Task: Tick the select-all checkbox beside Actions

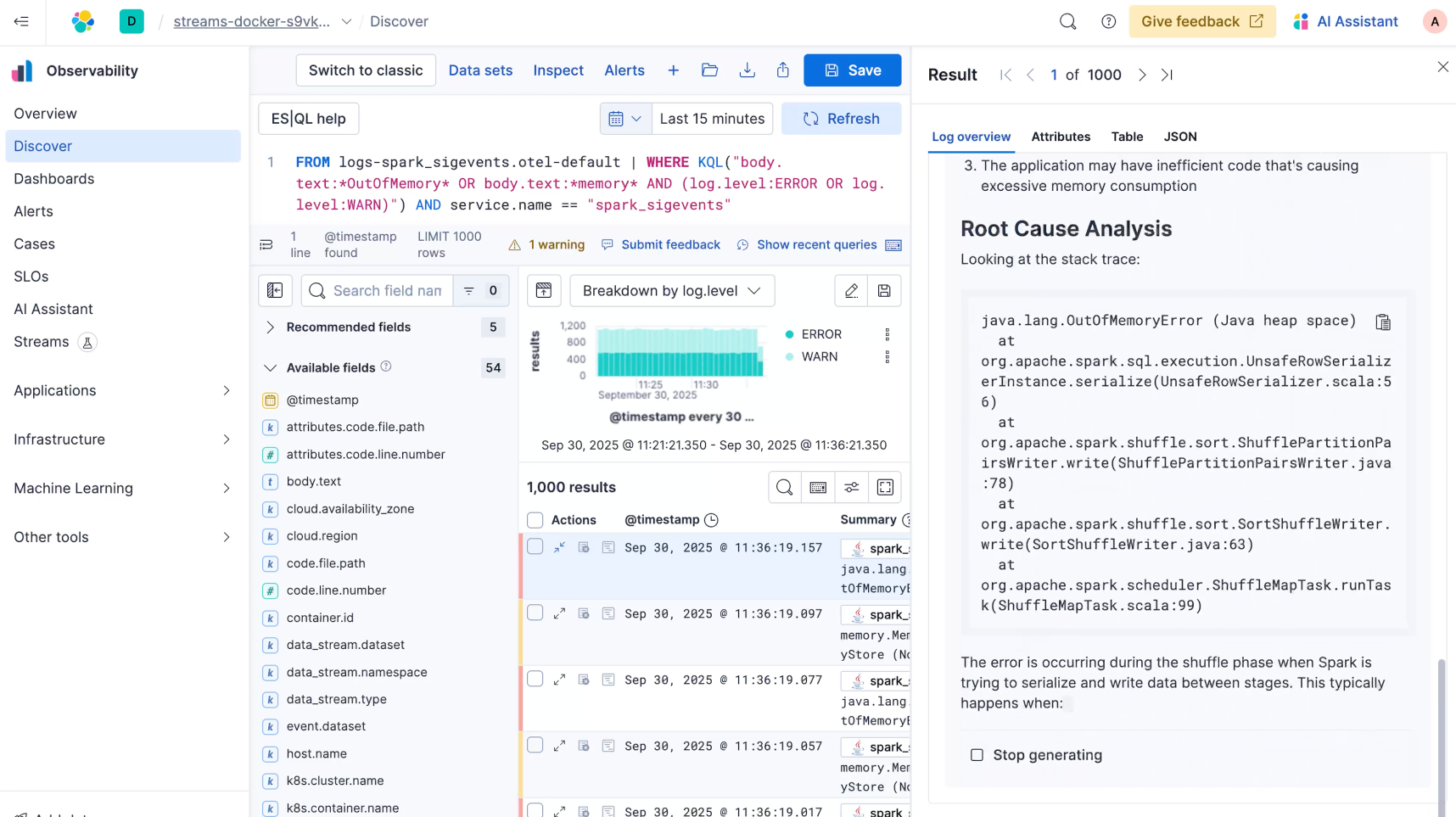Action: coord(535,520)
